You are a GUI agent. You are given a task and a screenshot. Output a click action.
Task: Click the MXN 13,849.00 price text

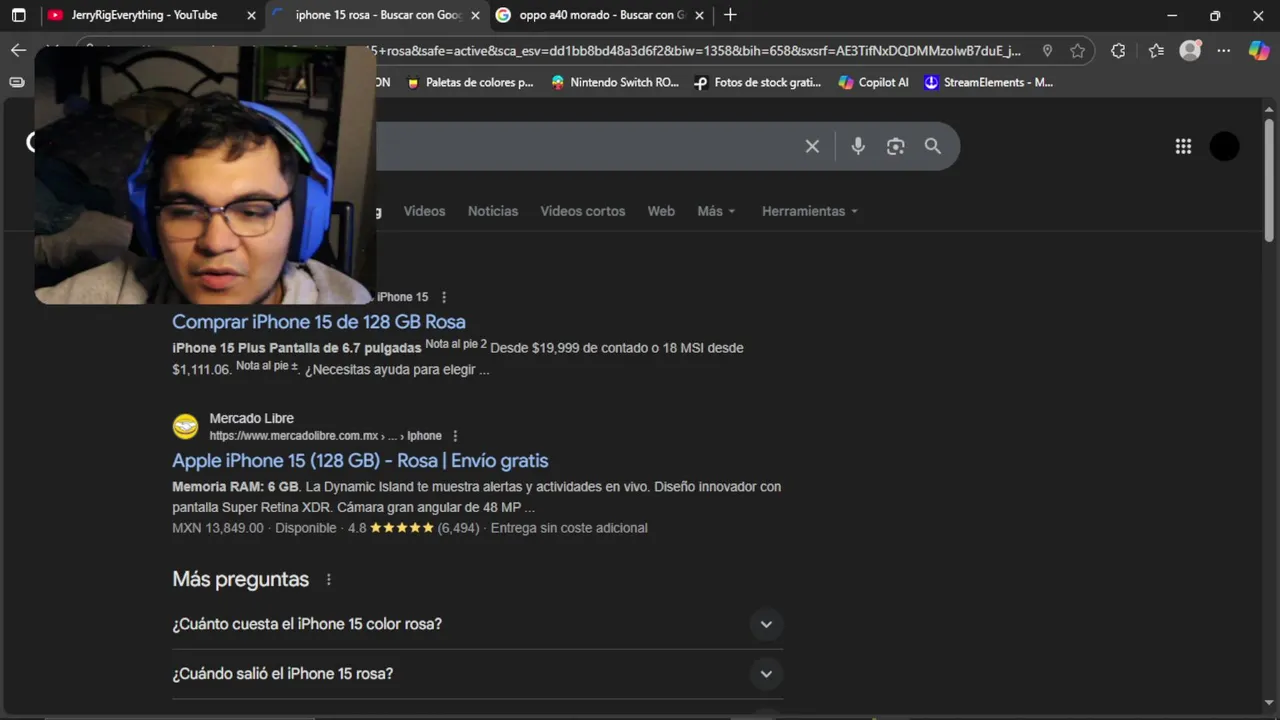coord(218,528)
